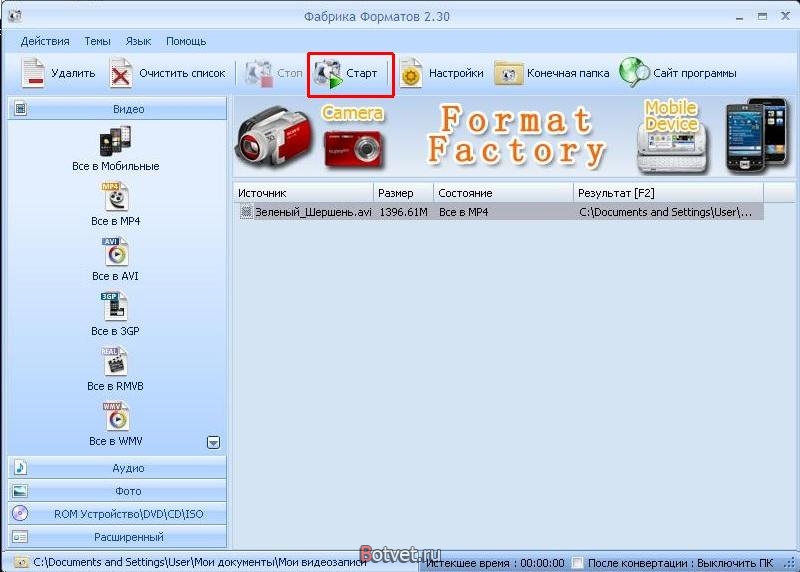The image size is (800, 572).
Task: Sort by the Размер column header
Action: click(x=404, y=193)
